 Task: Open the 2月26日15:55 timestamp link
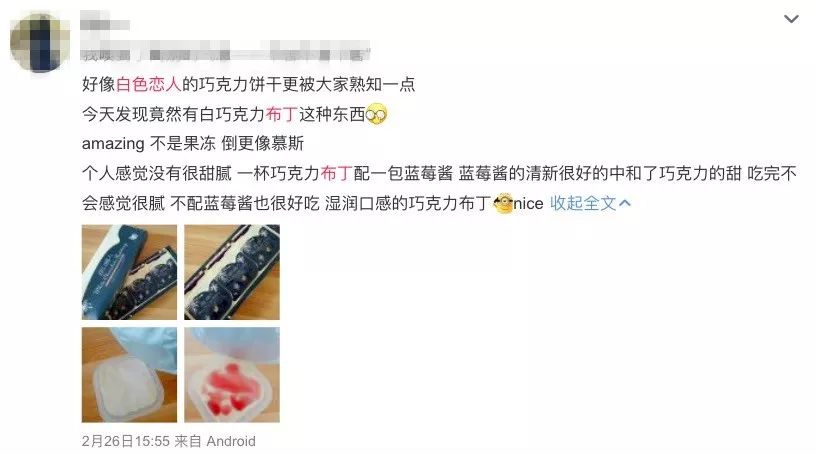point(126,441)
